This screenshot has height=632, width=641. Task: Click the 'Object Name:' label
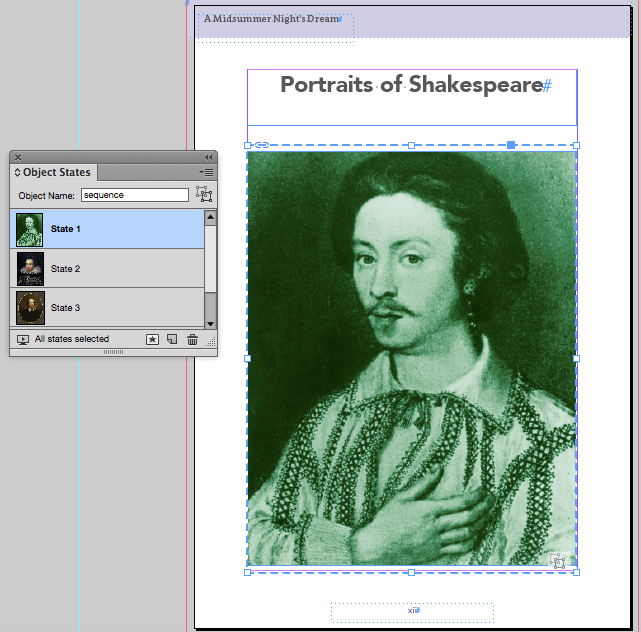click(46, 196)
